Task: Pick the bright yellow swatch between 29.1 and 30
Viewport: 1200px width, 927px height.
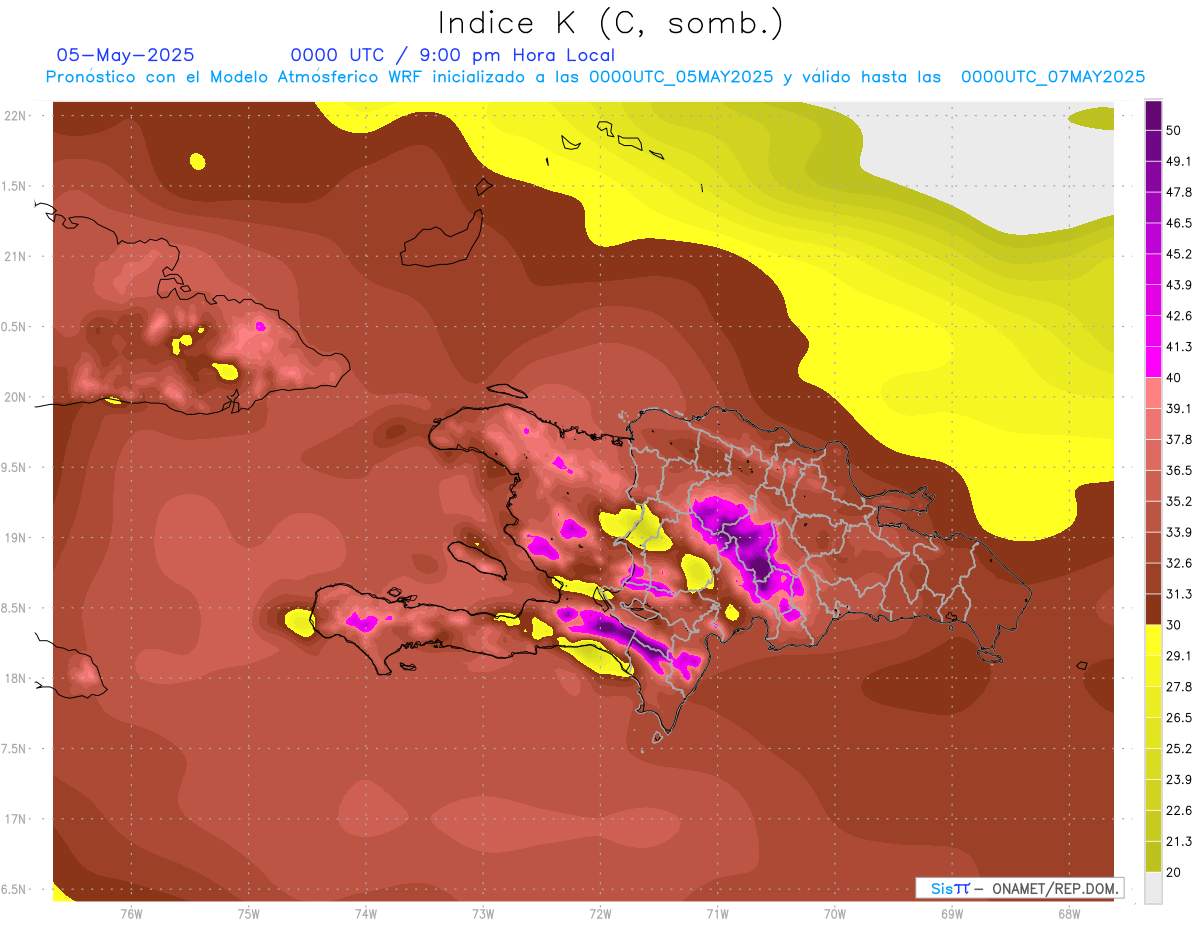Action: tap(1153, 641)
